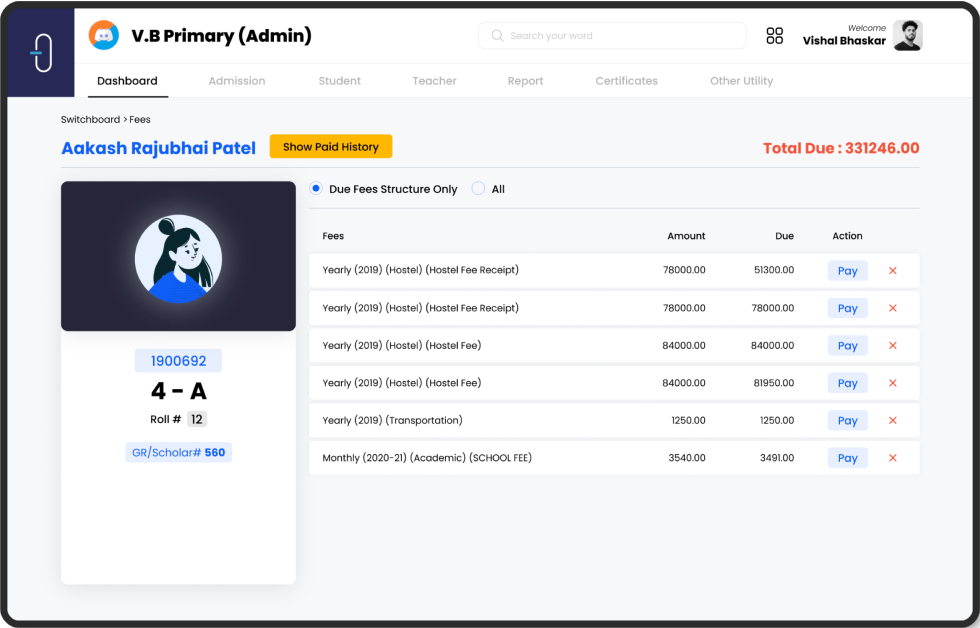Image resolution: width=980 pixels, height=628 pixels.
Task: Delete the 51300.00 due Hostel Fee Receipt row
Action: [x=892, y=271]
